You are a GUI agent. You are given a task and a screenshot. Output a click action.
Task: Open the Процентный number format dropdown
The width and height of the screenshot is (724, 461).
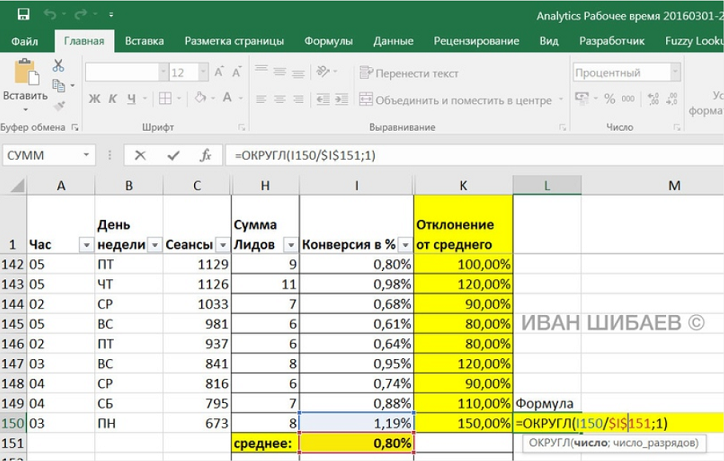pyautogui.click(x=676, y=72)
